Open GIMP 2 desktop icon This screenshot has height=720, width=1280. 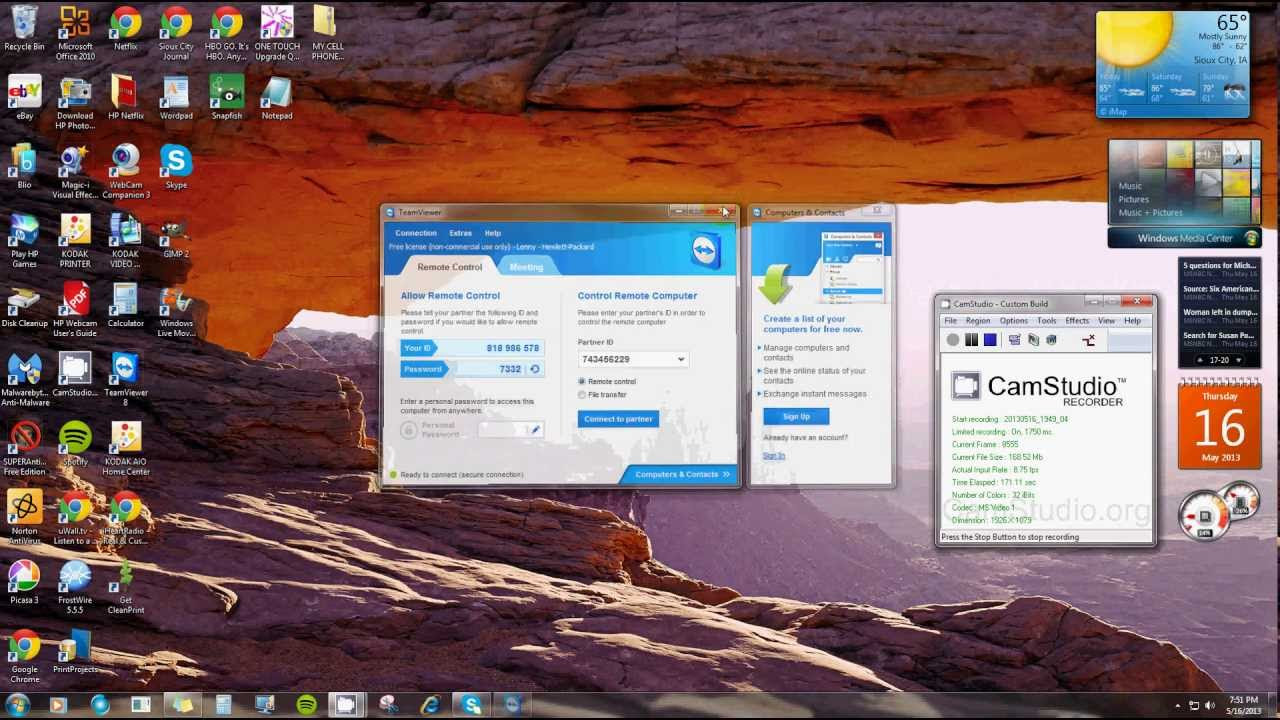pyautogui.click(x=176, y=237)
